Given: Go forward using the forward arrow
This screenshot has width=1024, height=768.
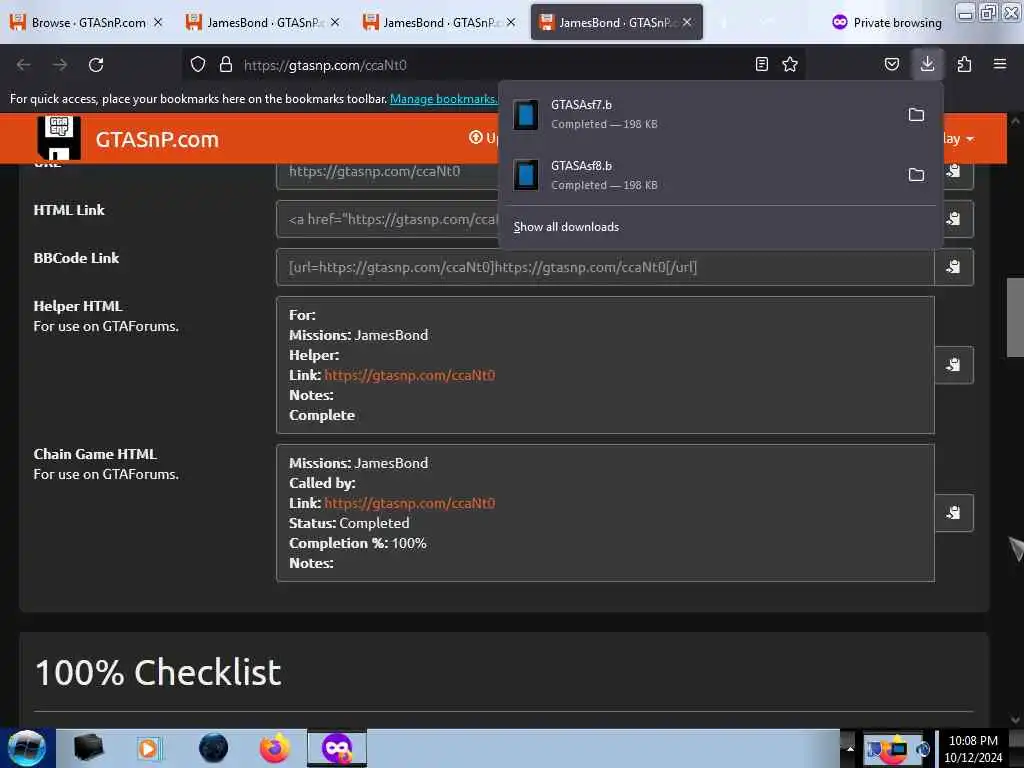Looking at the screenshot, I should click(x=60, y=65).
